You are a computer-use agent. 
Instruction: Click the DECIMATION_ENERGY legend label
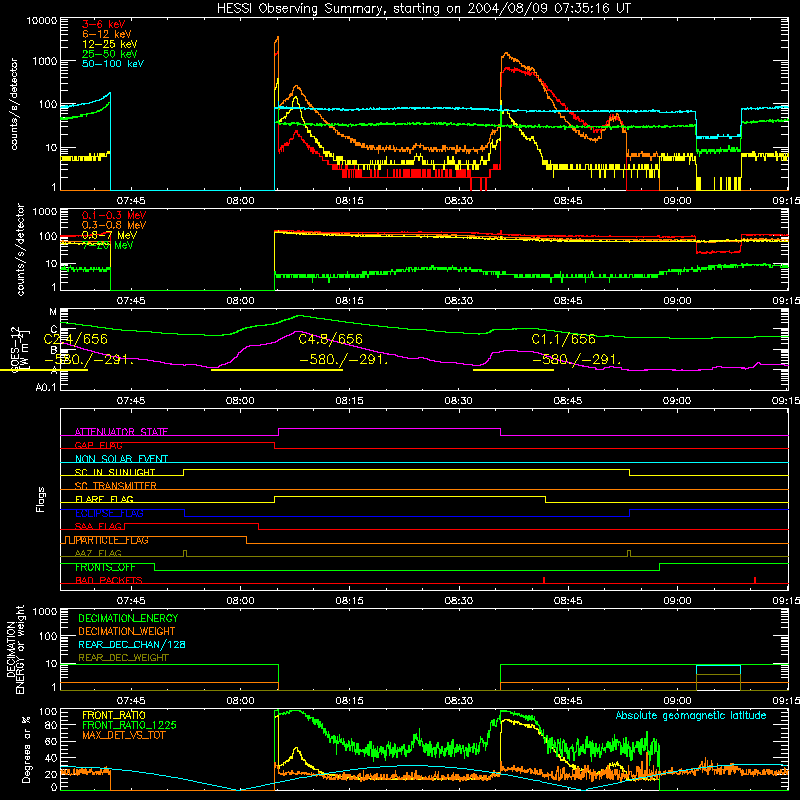(x=129, y=618)
